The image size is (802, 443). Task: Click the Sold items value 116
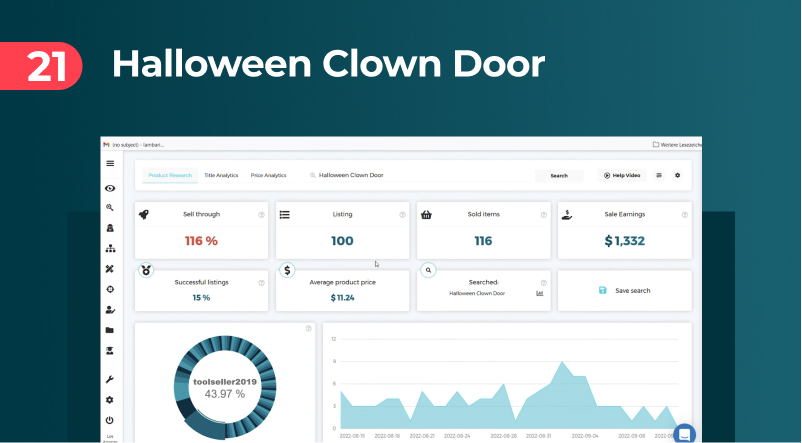(x=483, y=241)
